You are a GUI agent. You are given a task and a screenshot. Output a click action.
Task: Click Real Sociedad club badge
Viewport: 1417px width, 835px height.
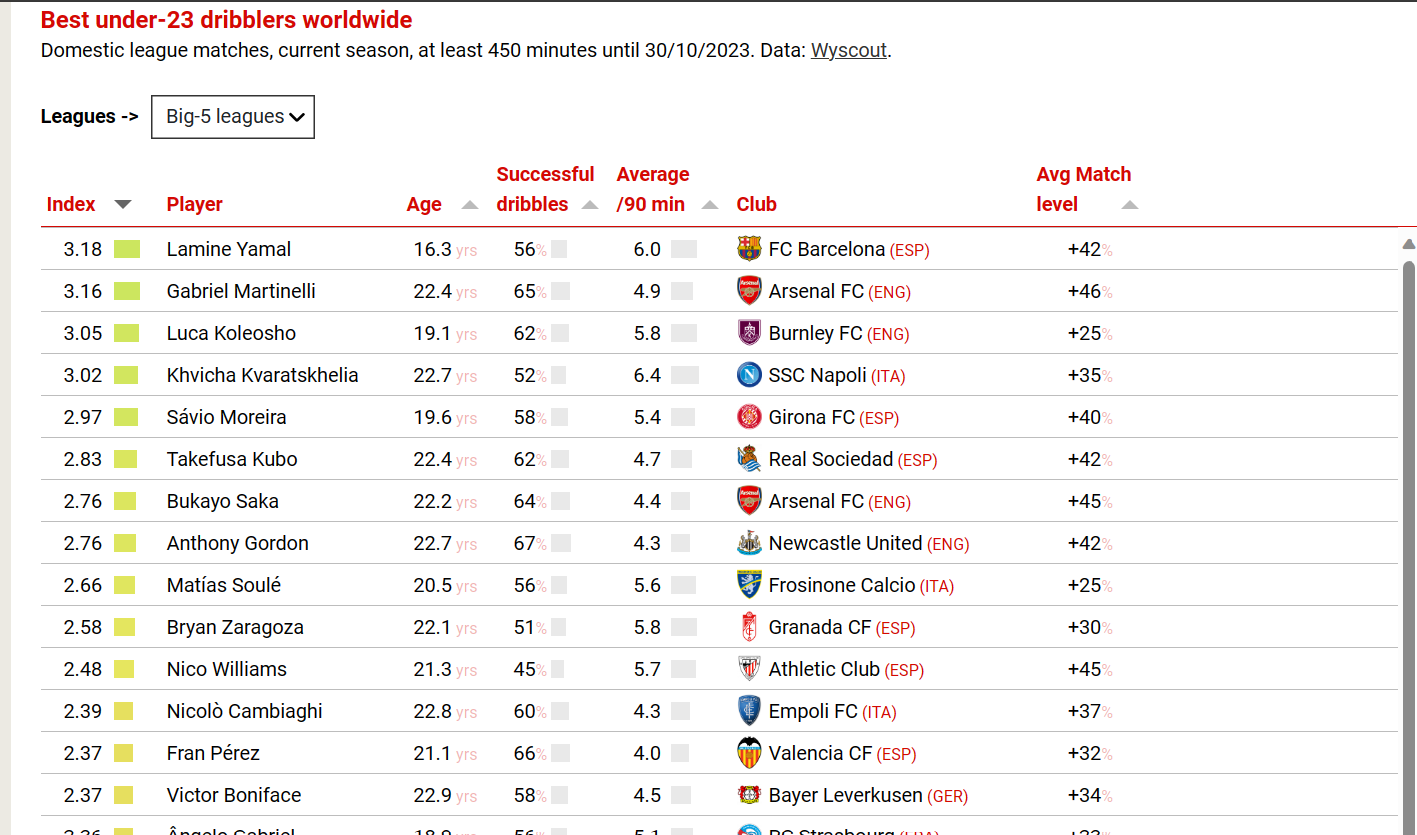click(x=748, y=459)
